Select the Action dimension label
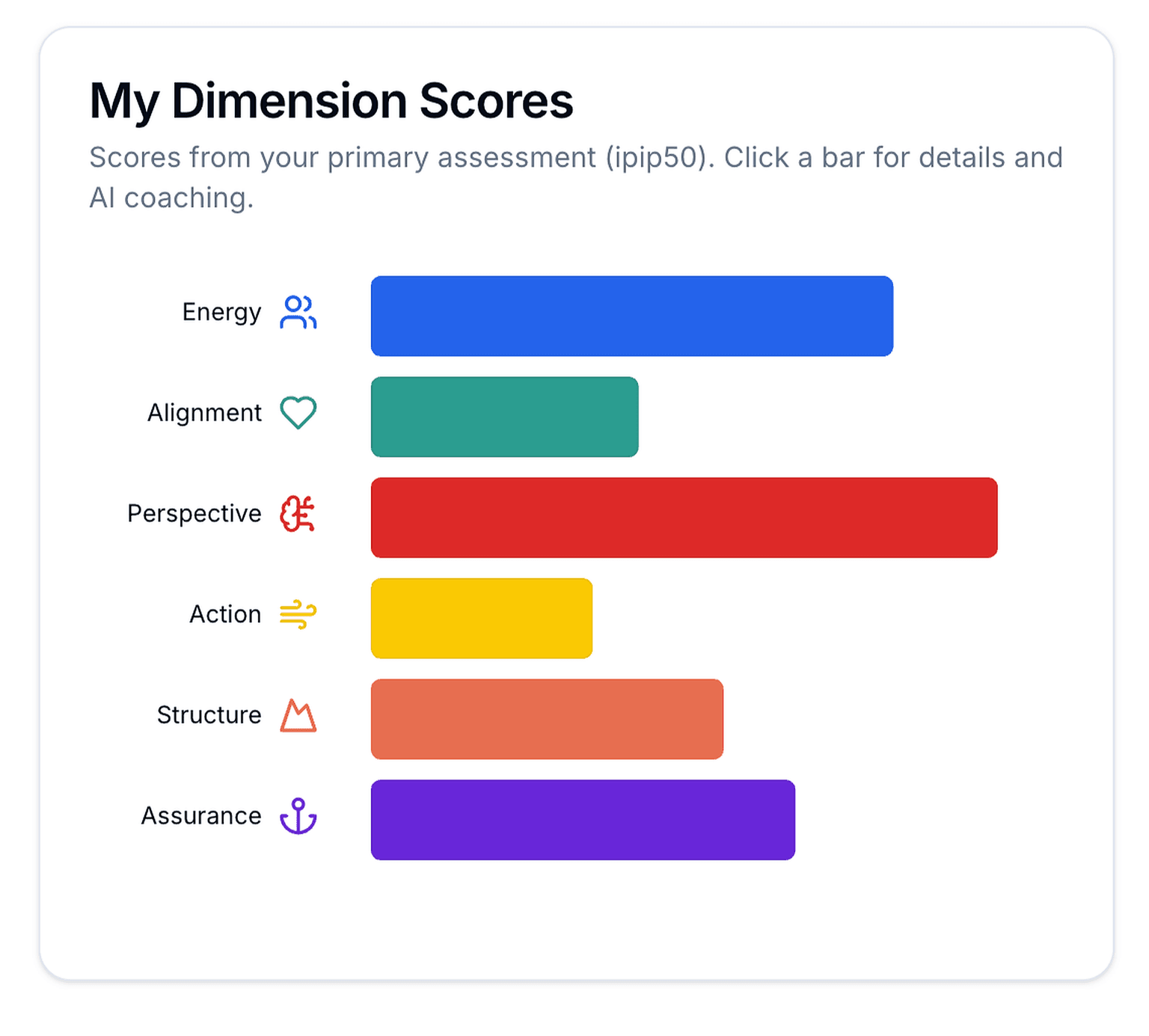The image size is (1149, 1036). [x=224, y=614]
